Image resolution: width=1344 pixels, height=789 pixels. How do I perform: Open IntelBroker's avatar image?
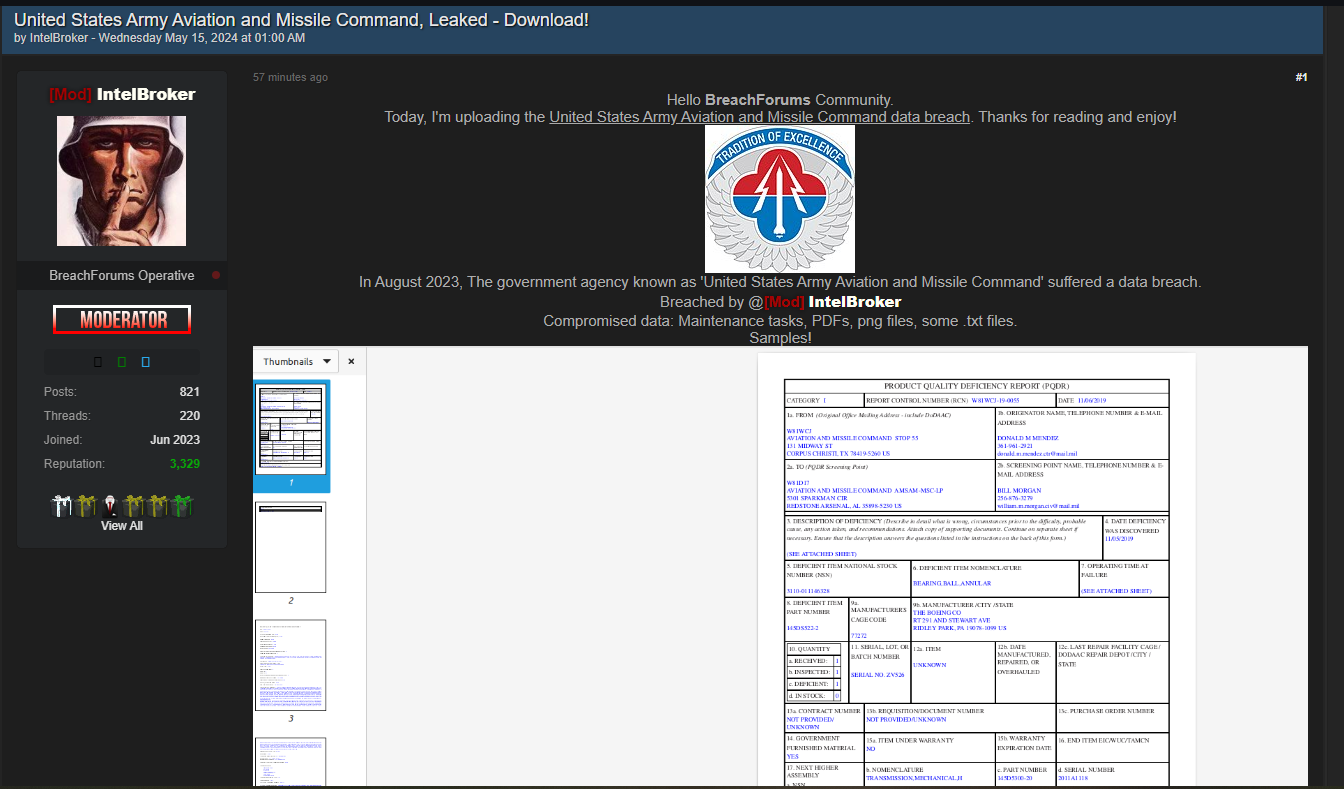coord(121,180)
